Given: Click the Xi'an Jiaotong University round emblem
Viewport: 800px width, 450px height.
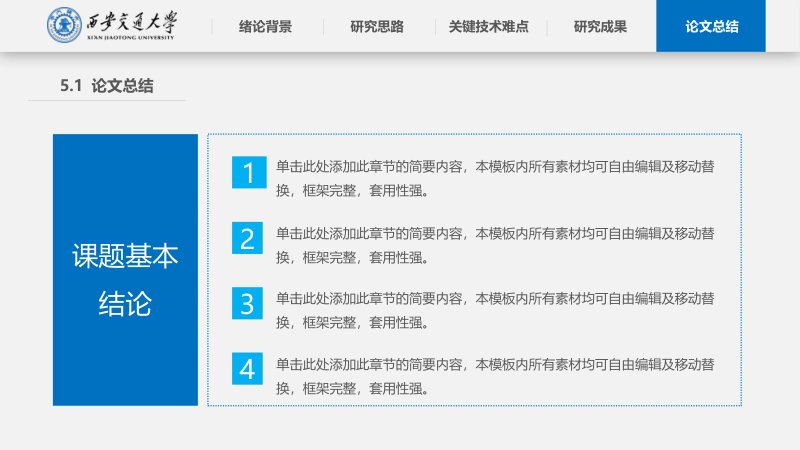Looking at the screenshot, I should coord(64,25).
